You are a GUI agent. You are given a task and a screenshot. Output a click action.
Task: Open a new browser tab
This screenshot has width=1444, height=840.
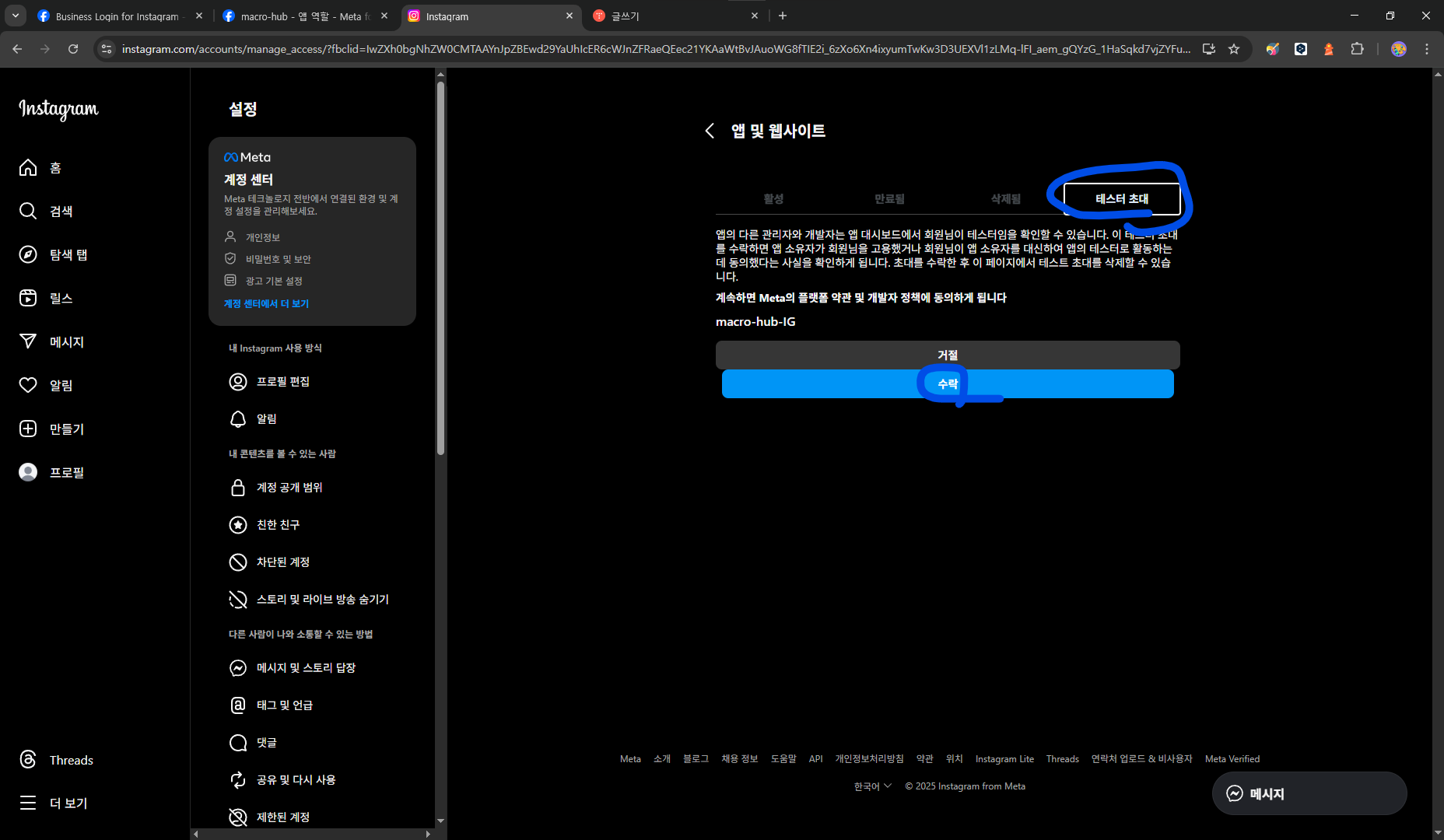783,16
